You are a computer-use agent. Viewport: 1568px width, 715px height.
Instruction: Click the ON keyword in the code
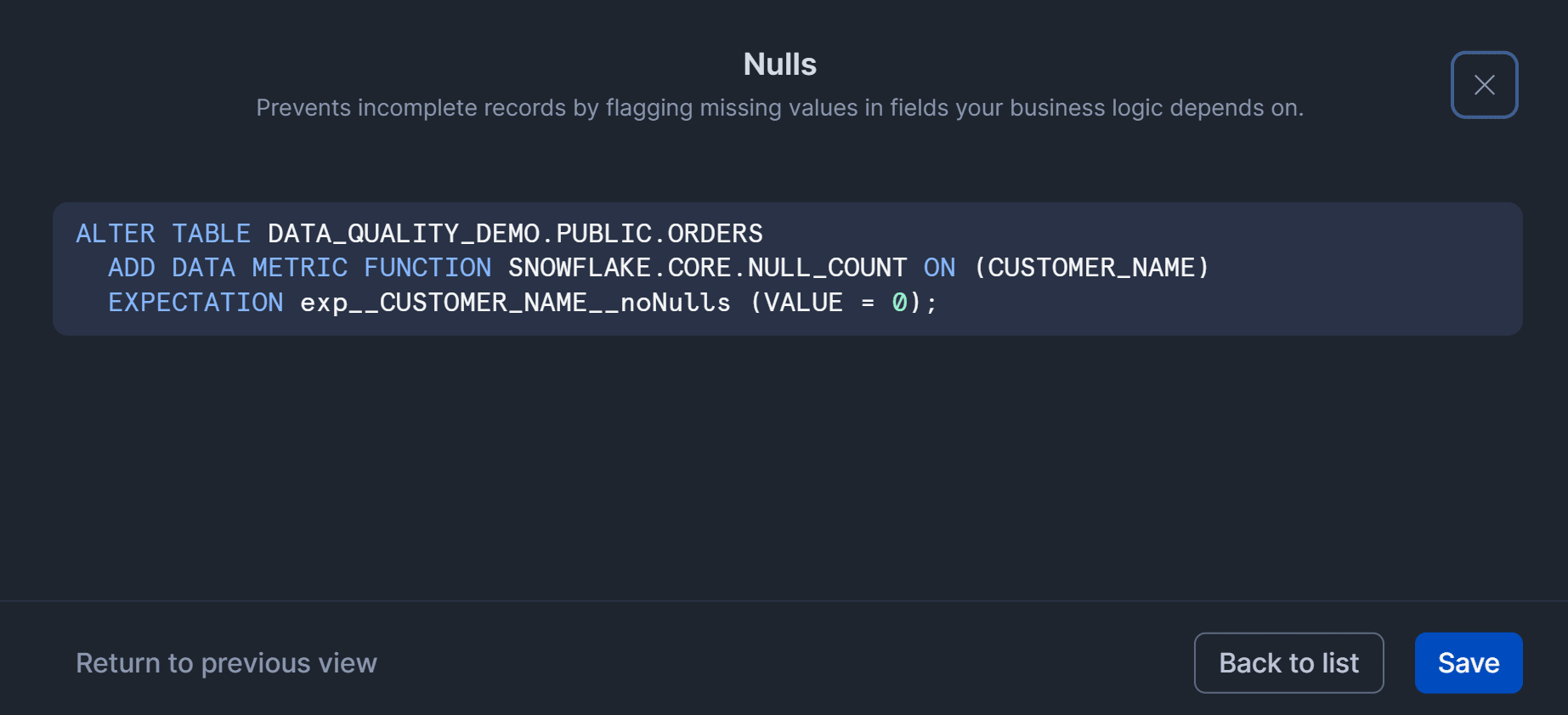[939, 268]
